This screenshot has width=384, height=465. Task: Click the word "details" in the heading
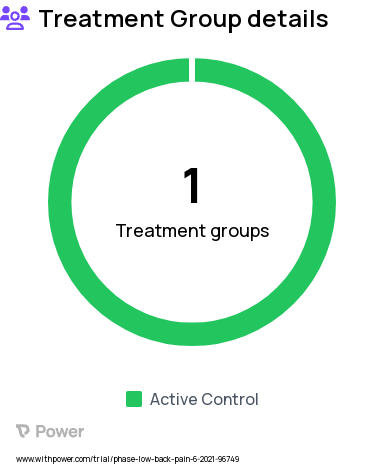coord(288,19)
